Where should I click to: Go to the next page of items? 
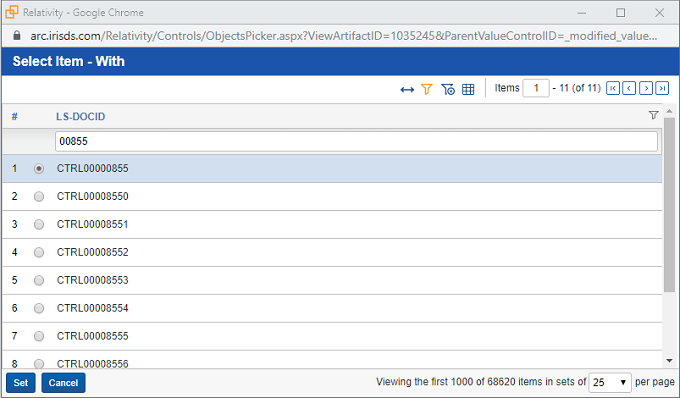point(646,88)
